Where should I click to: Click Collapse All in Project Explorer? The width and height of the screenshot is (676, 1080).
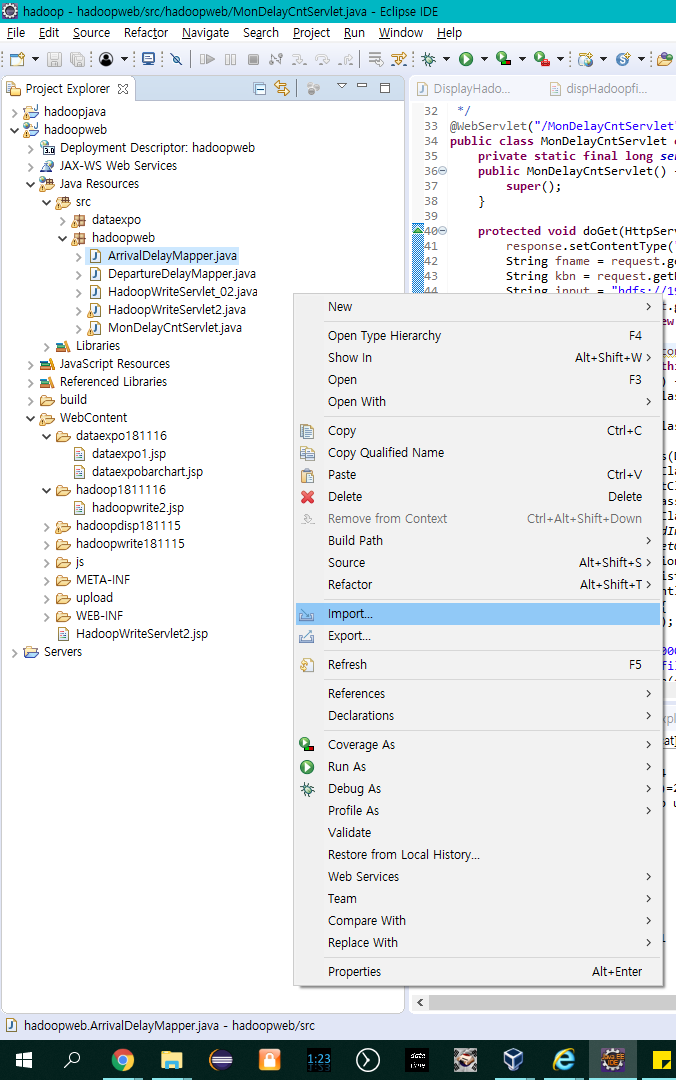click(x=260, y=88)
